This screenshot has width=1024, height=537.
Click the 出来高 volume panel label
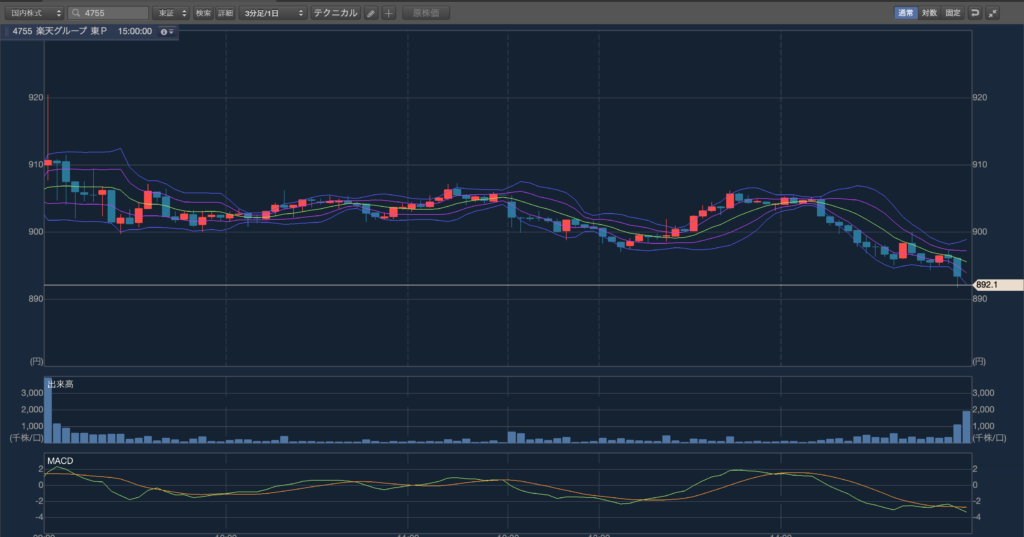[x=60, y=384]
